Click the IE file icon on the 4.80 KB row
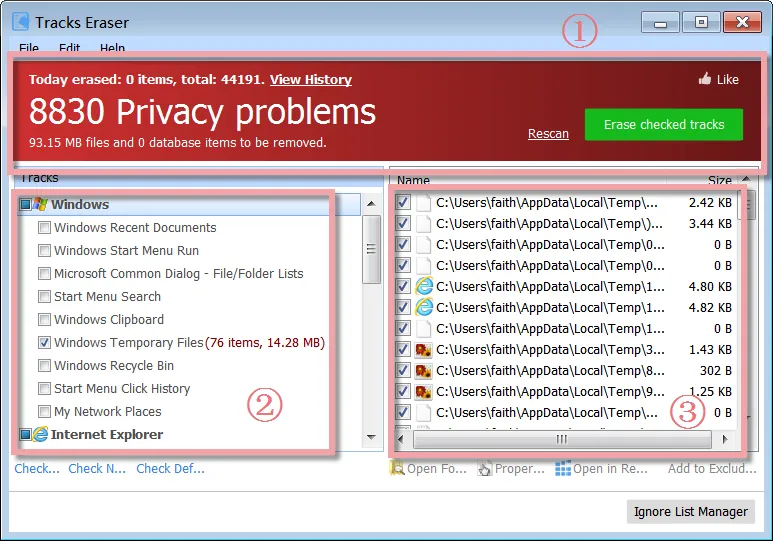The height and width of the screenshot is (541, 773). 423,286
